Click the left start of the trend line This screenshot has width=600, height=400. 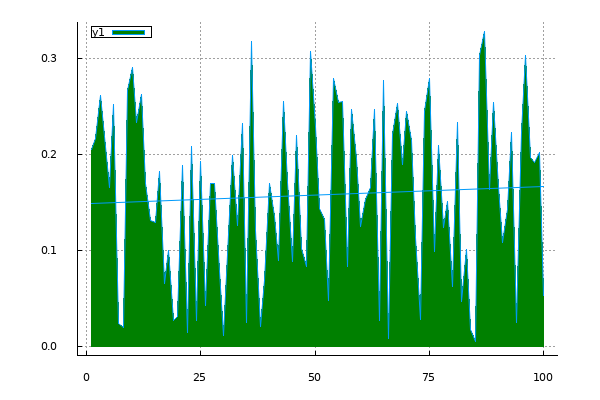91,204
